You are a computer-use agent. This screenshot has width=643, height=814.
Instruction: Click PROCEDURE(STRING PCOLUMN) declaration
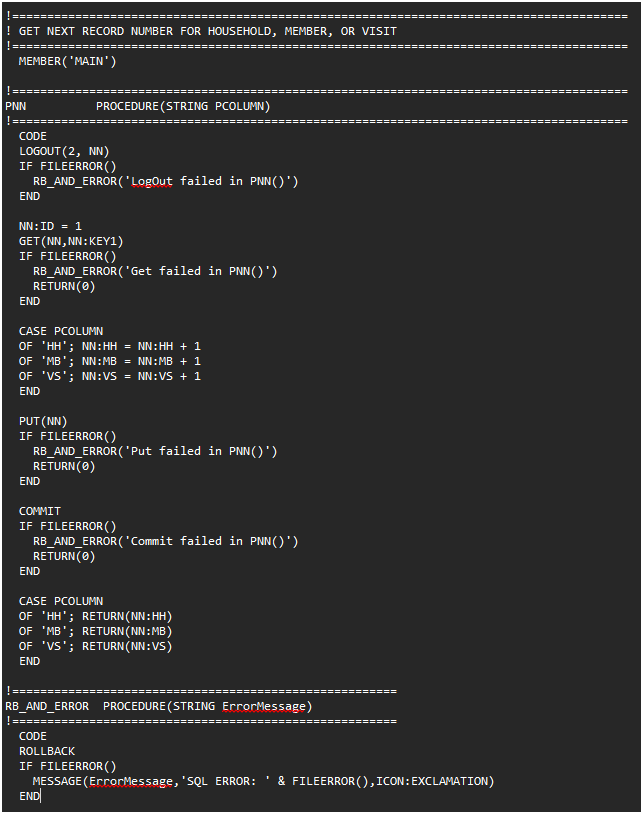pos(183,106)
